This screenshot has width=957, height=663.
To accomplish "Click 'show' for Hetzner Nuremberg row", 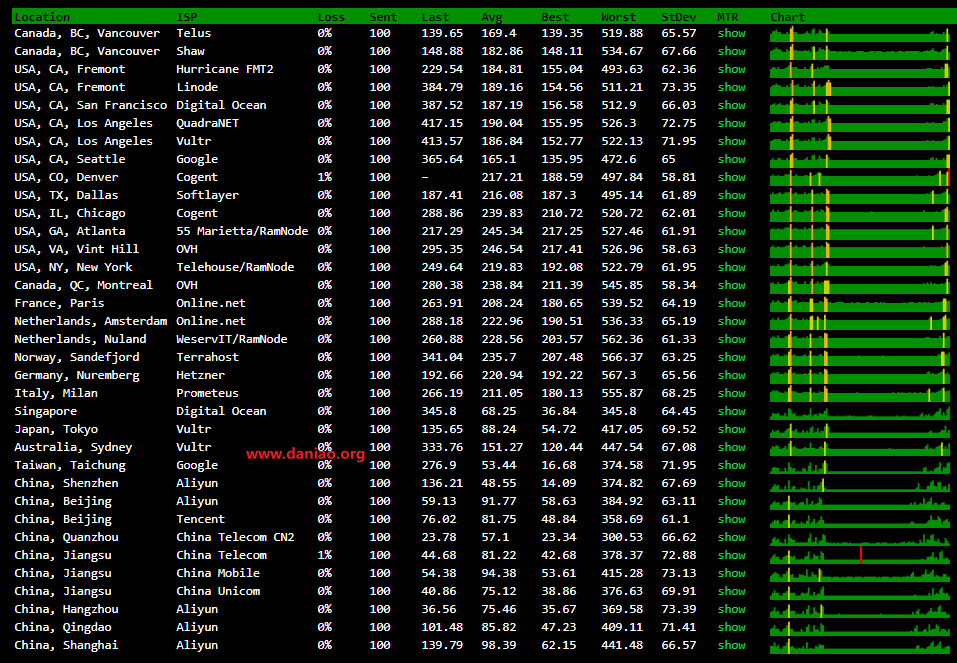I will point(731,375).
